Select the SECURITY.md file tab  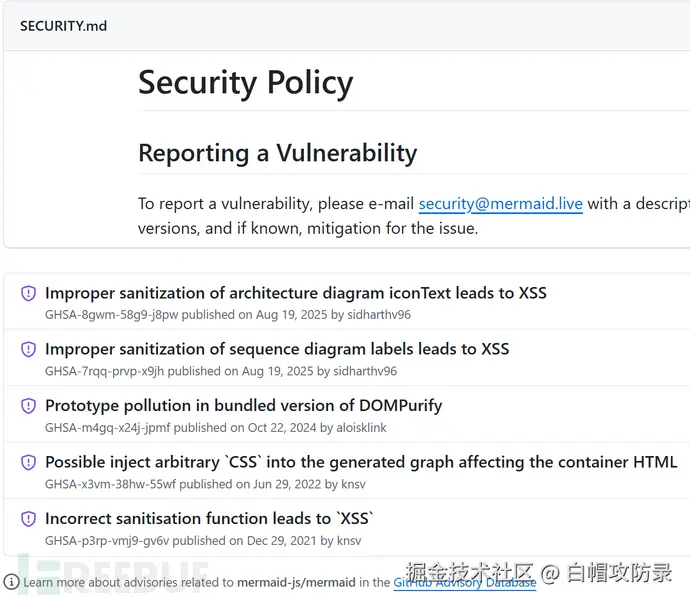(x=63, y=25)
